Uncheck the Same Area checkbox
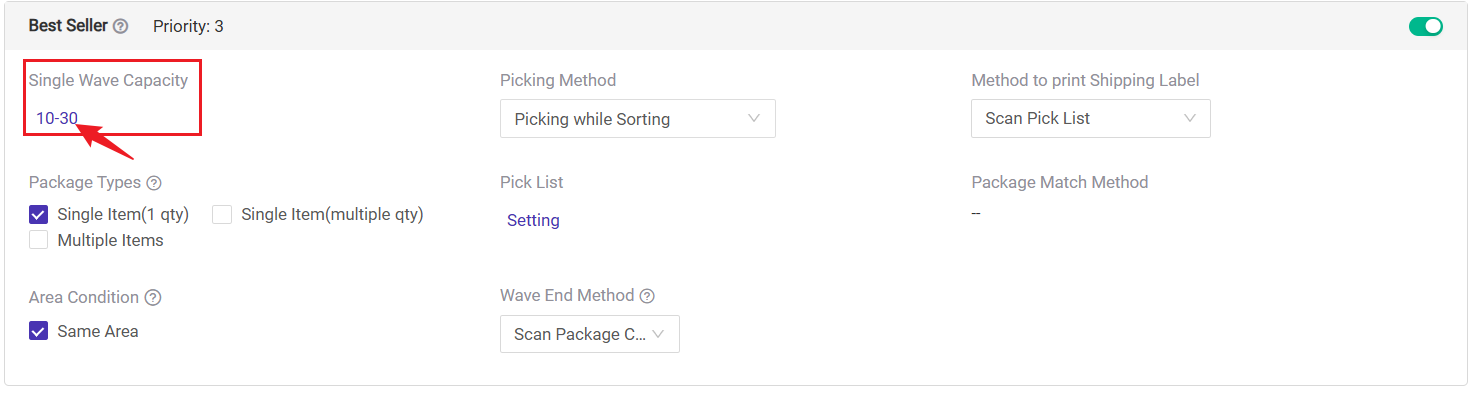Viewport: 1483px width, 396px height. tap(39, 331)
